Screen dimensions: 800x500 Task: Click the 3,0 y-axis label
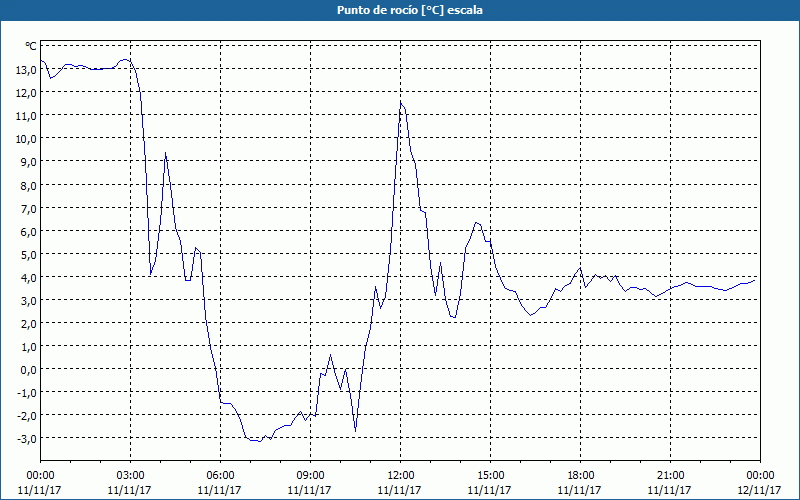(28, 301)
